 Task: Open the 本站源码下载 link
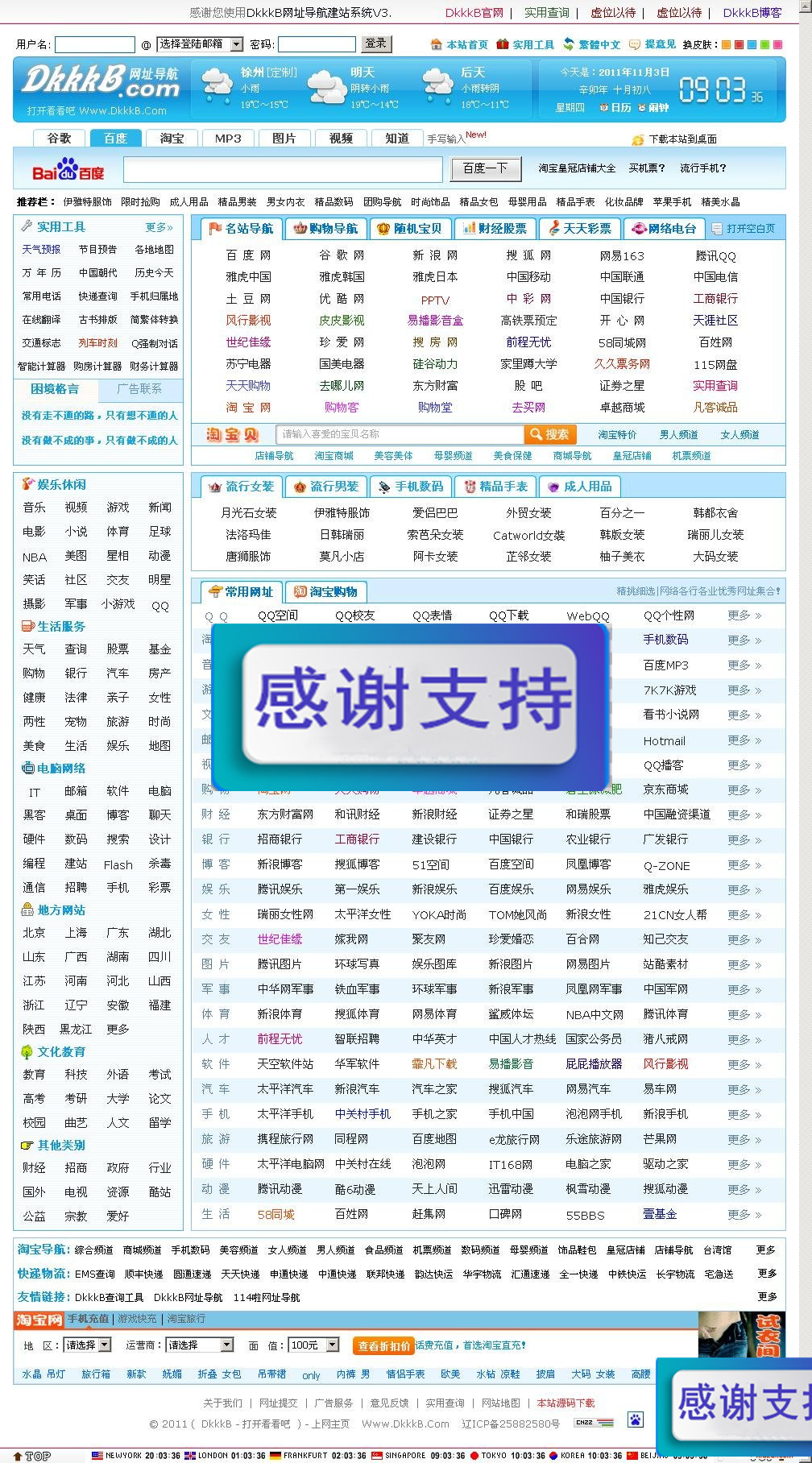tap(565, 1403)
